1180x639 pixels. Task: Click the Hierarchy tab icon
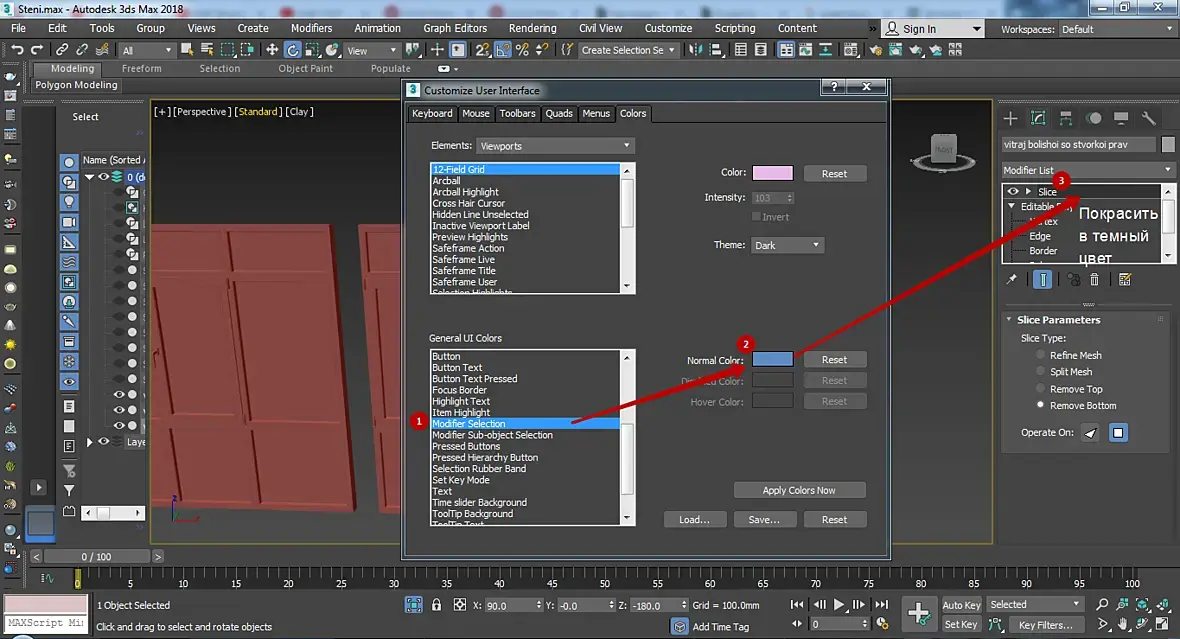tap(1066, 118)
